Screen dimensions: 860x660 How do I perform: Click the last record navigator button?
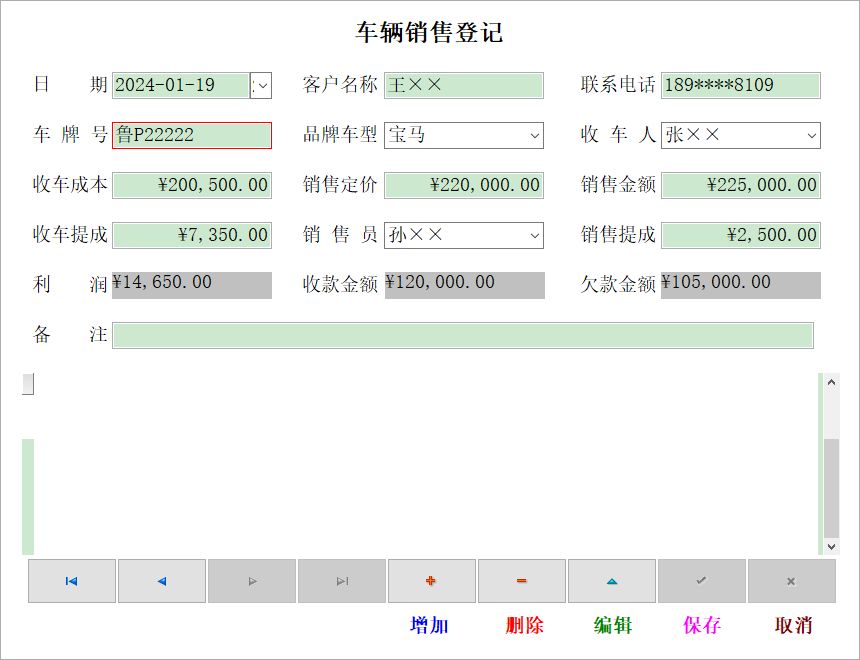pyautogui.click(x=342, y=581)
